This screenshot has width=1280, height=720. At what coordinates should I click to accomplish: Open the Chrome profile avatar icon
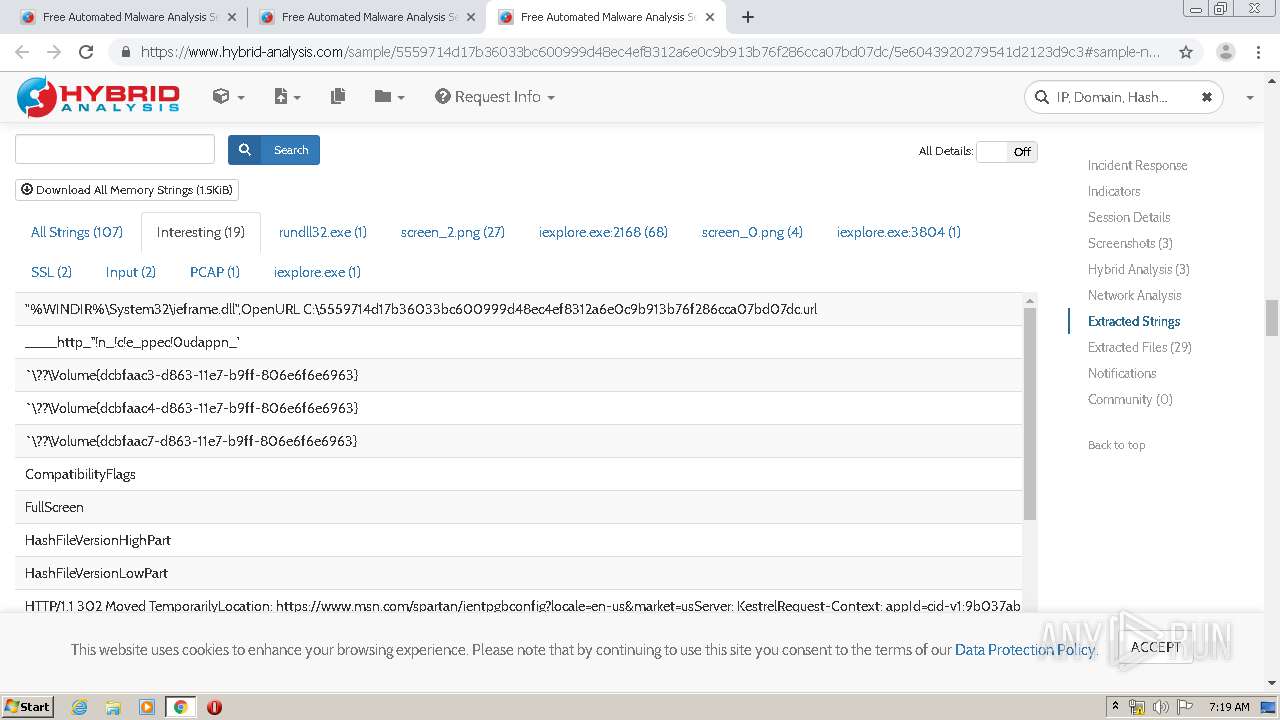coord(1225,52)
